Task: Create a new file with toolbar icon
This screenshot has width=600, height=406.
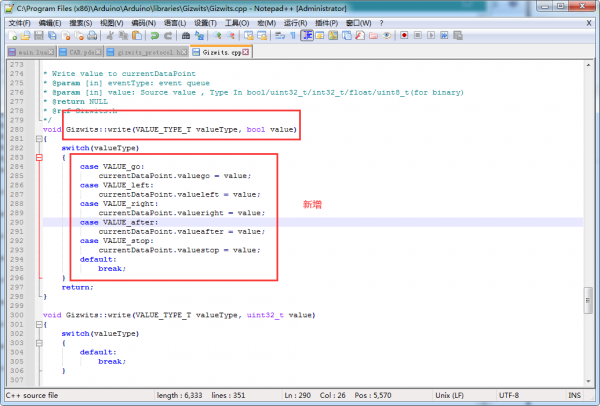Action: pos(13,36)
